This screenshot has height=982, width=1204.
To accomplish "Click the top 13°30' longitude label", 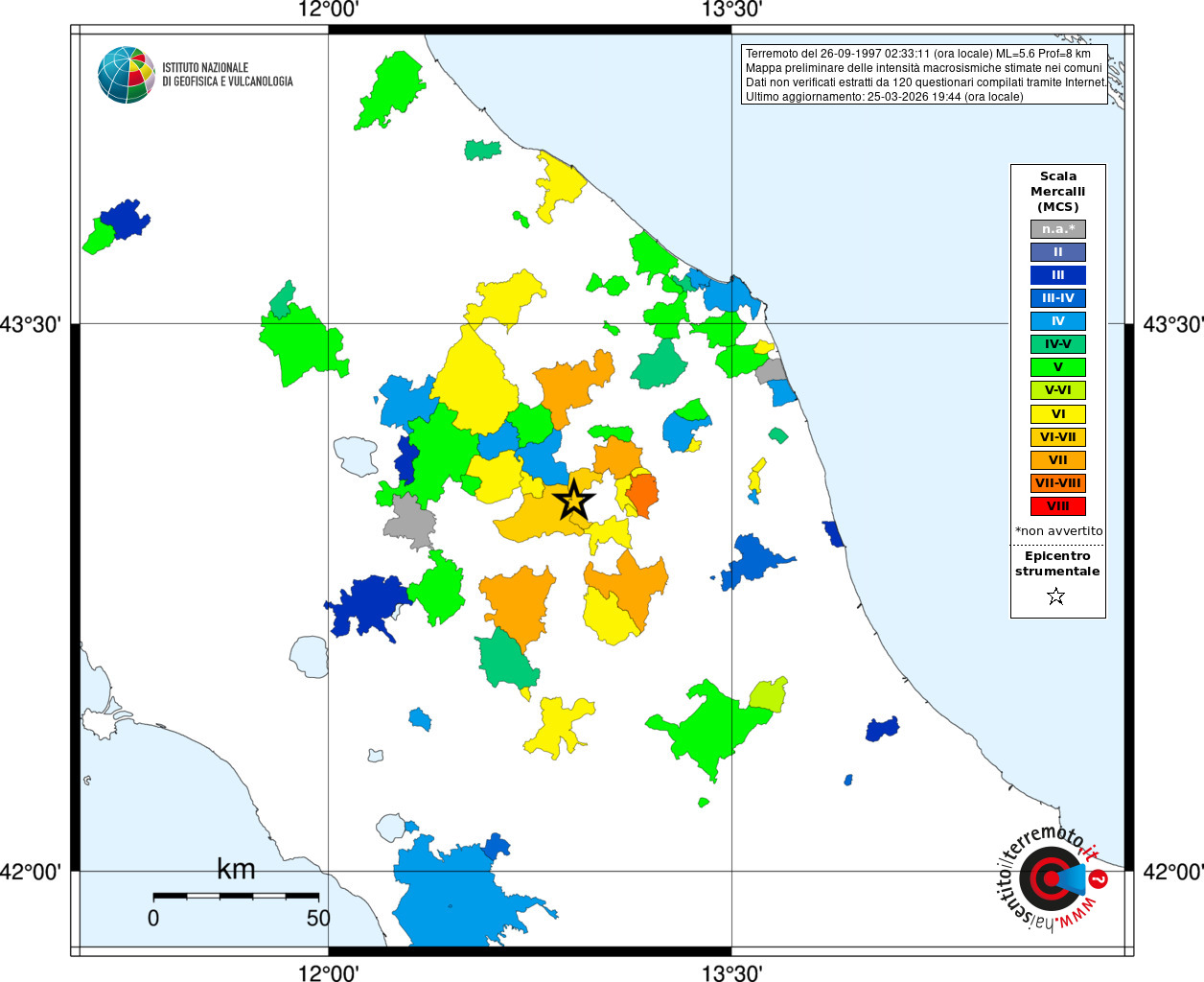I will point(732,10).
